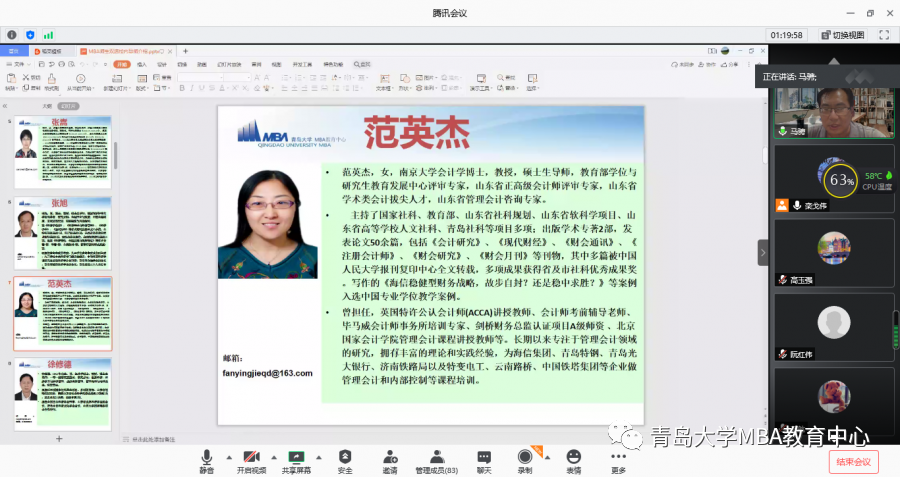Select the 插入 ribbon tab
The image size is (900, 477).
coord(142,64)
